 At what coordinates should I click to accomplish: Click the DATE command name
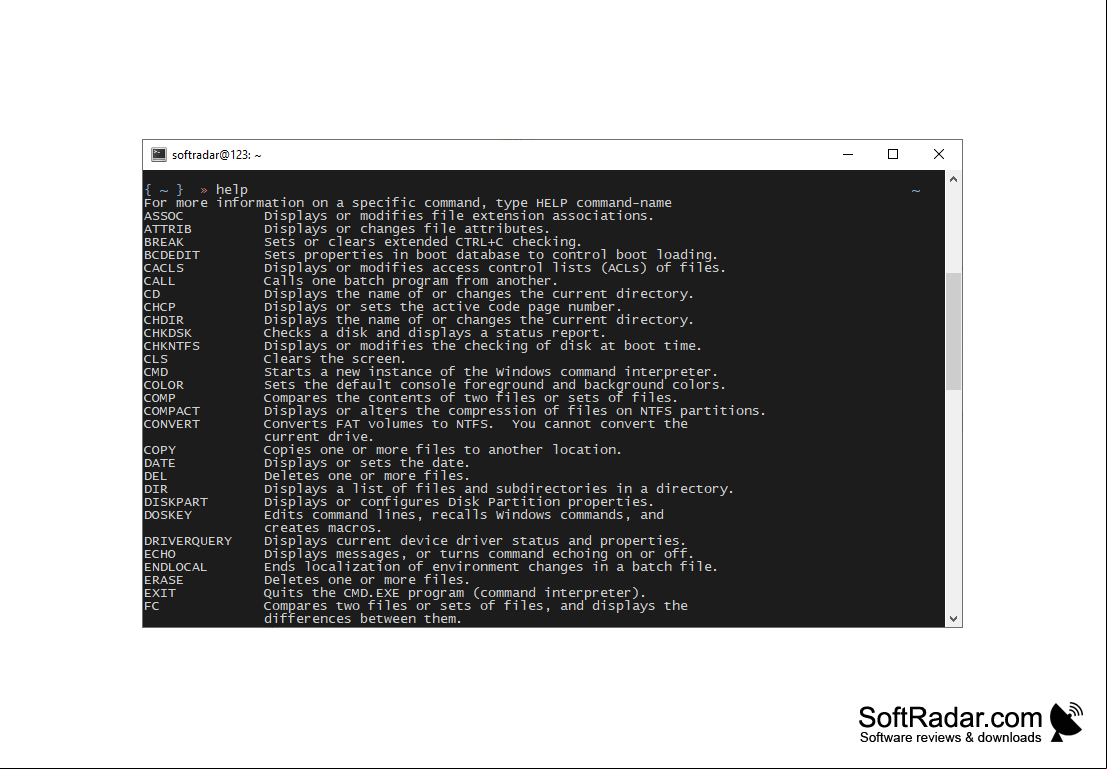coord(160,463)
